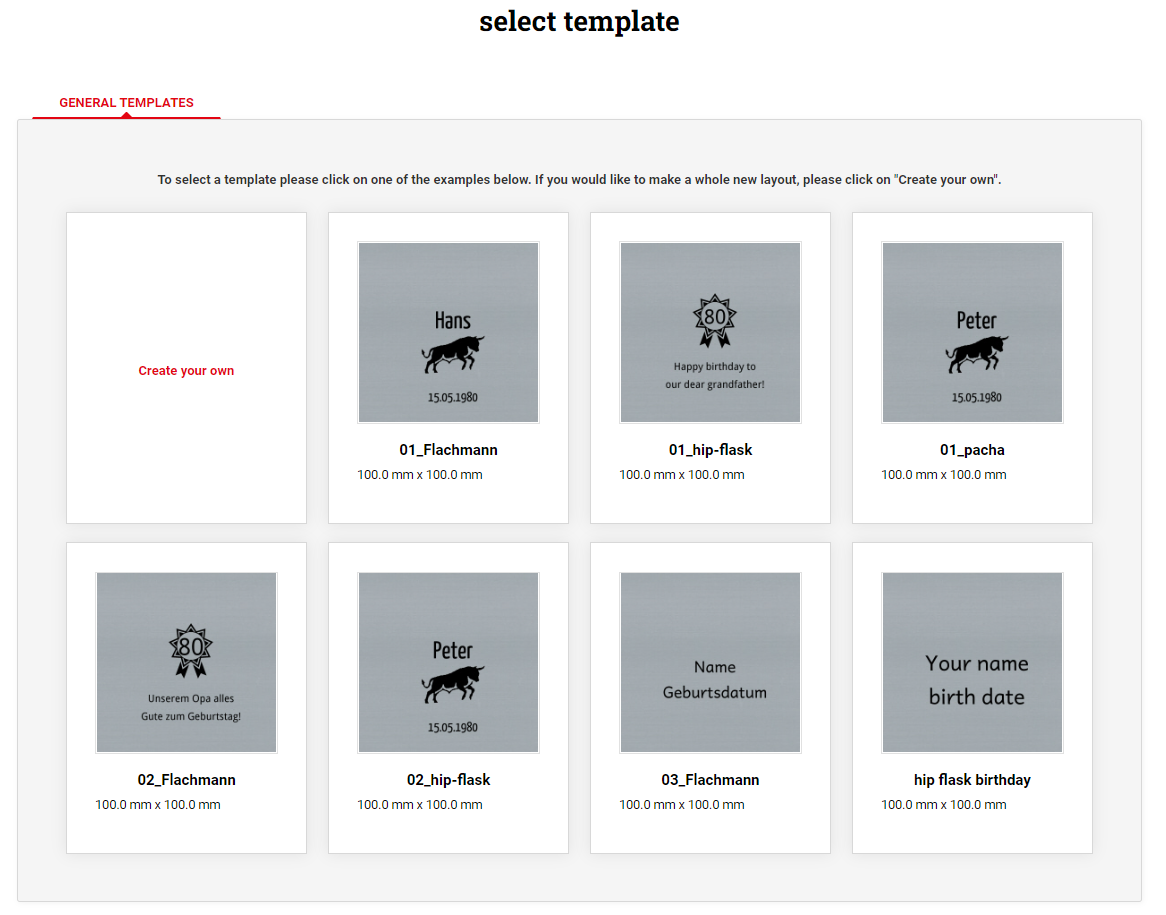Click the "02_Flachmann" template title
This screenshot has width=1166, height=915.
(187, 780)
